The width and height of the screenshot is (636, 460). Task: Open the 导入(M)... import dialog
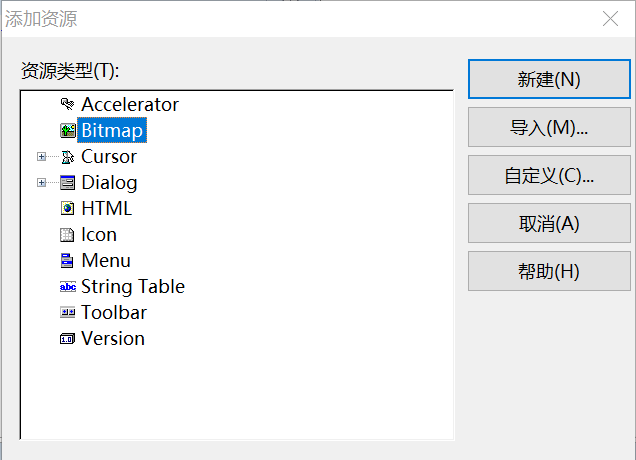549,127
